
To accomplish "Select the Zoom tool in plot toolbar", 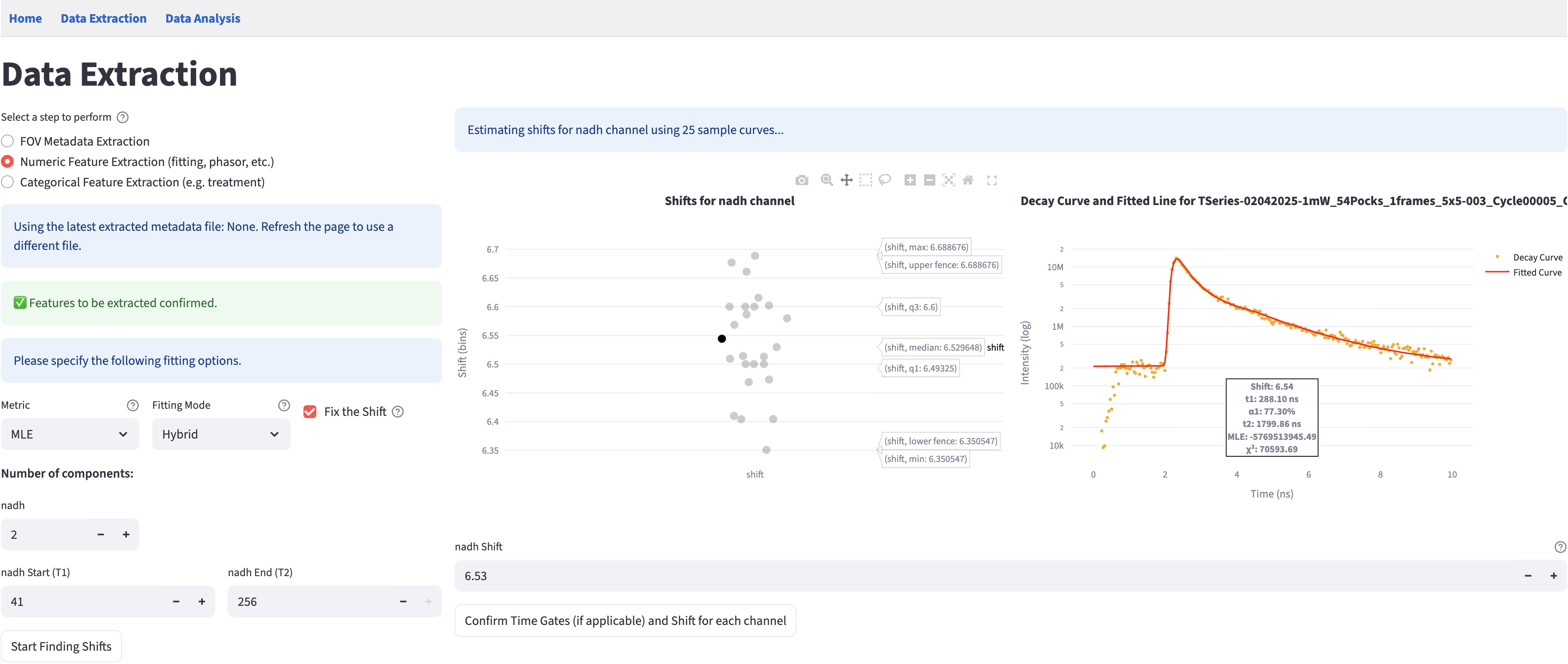I will (827, 180).
